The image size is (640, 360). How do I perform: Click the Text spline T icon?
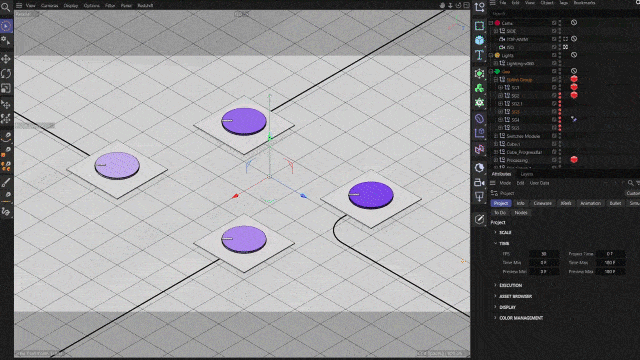pyautogui.click(x=480, y=55)
